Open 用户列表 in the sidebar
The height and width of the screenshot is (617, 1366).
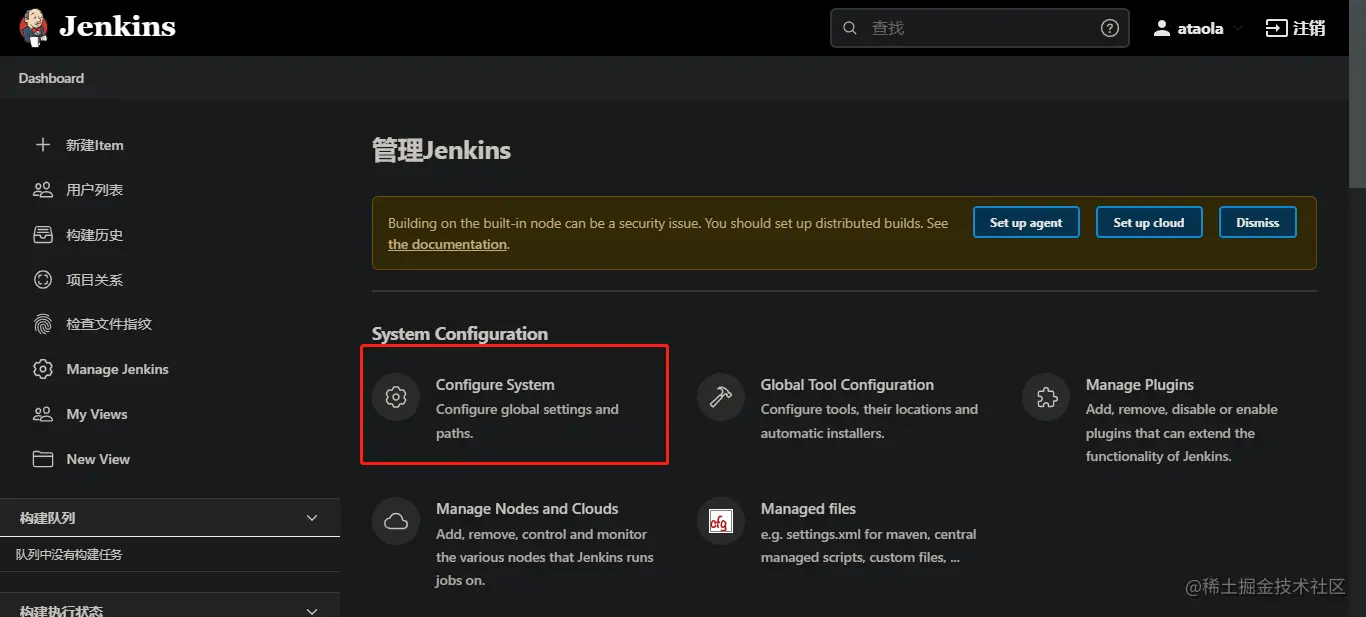94,190
